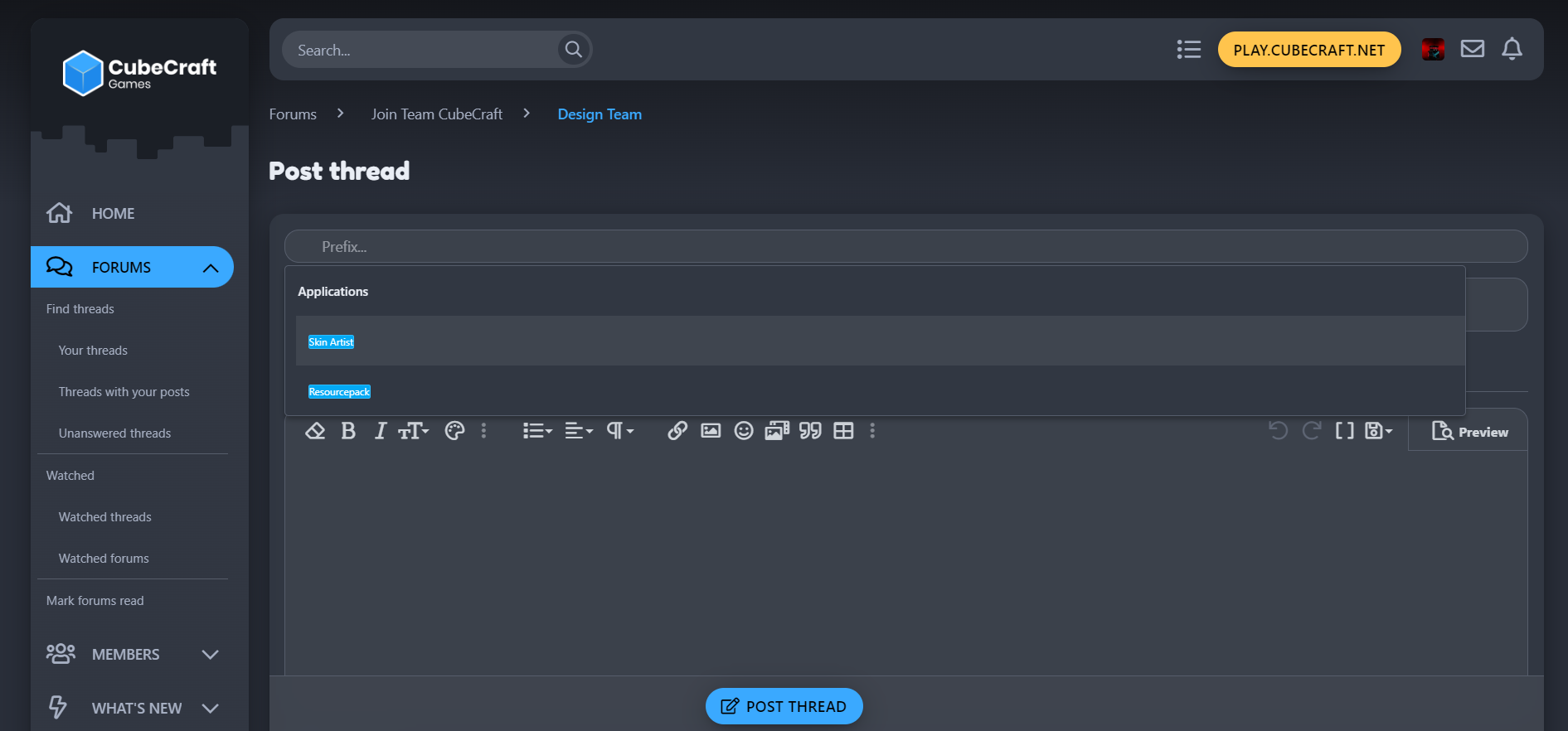Open the alerts bell icon
1568x731 pixels.
point(1512,49)
